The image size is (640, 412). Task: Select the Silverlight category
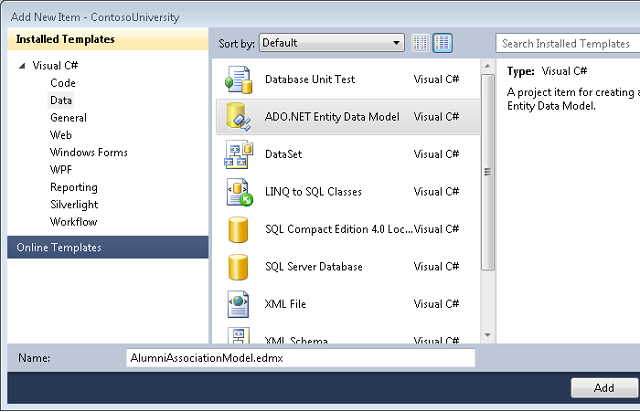click(74, 205)
